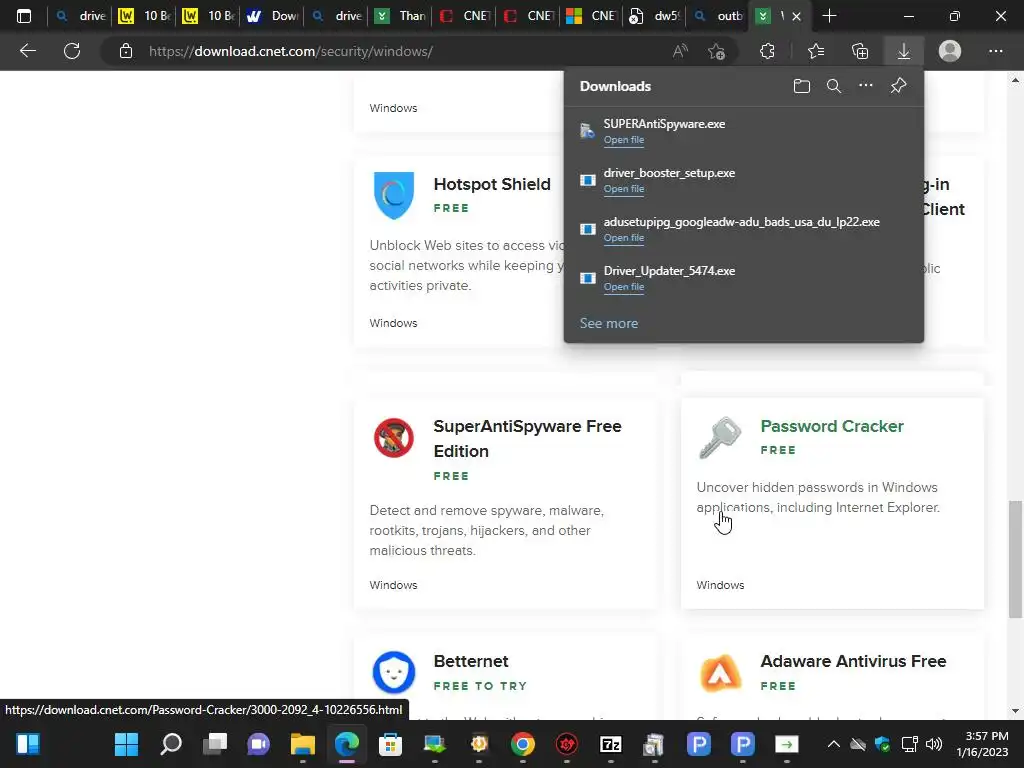Pin the Downloads panel
The image size is (1024, 768).
pos(899,86)
